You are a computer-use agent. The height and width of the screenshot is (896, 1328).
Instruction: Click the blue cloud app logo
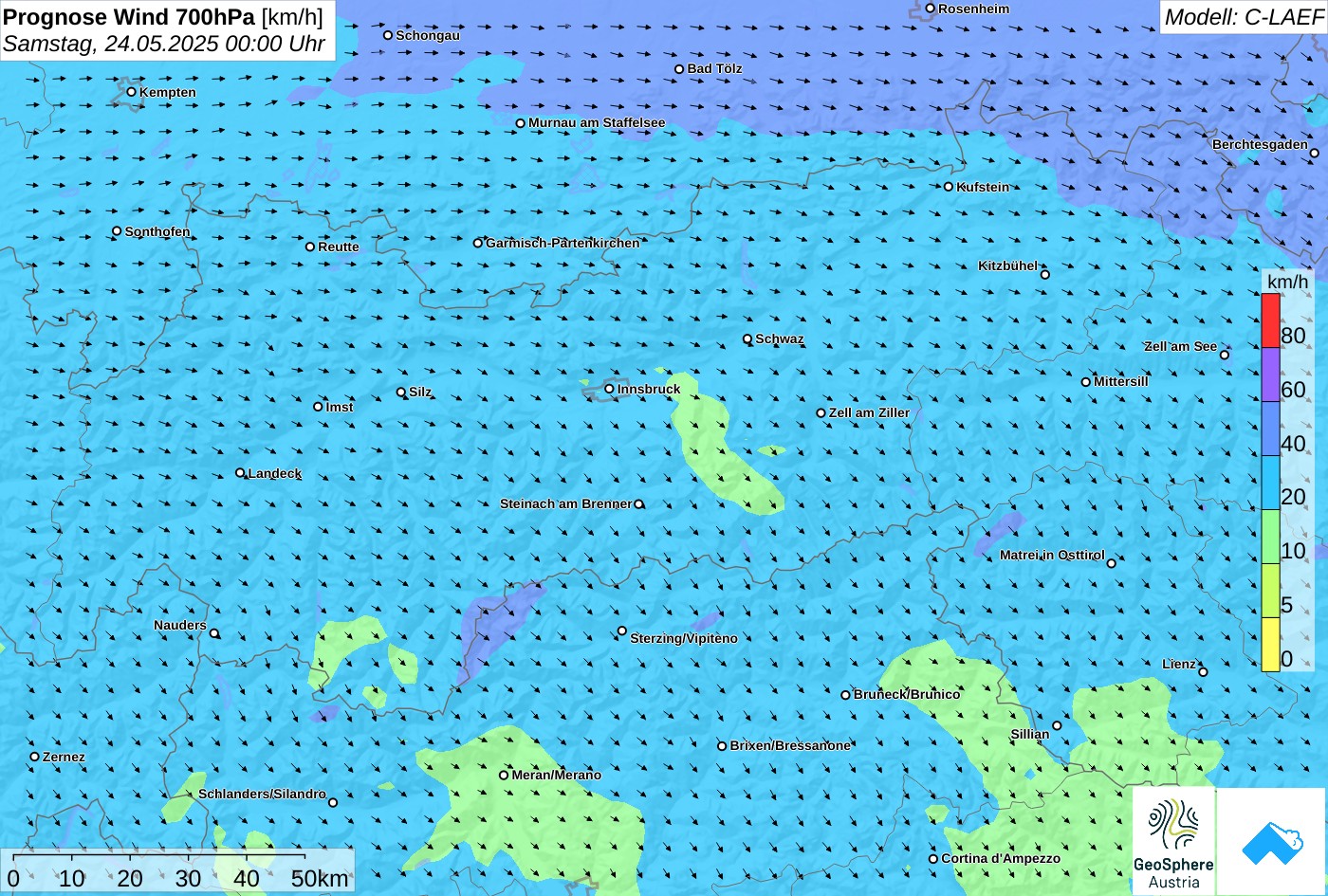1271,842
